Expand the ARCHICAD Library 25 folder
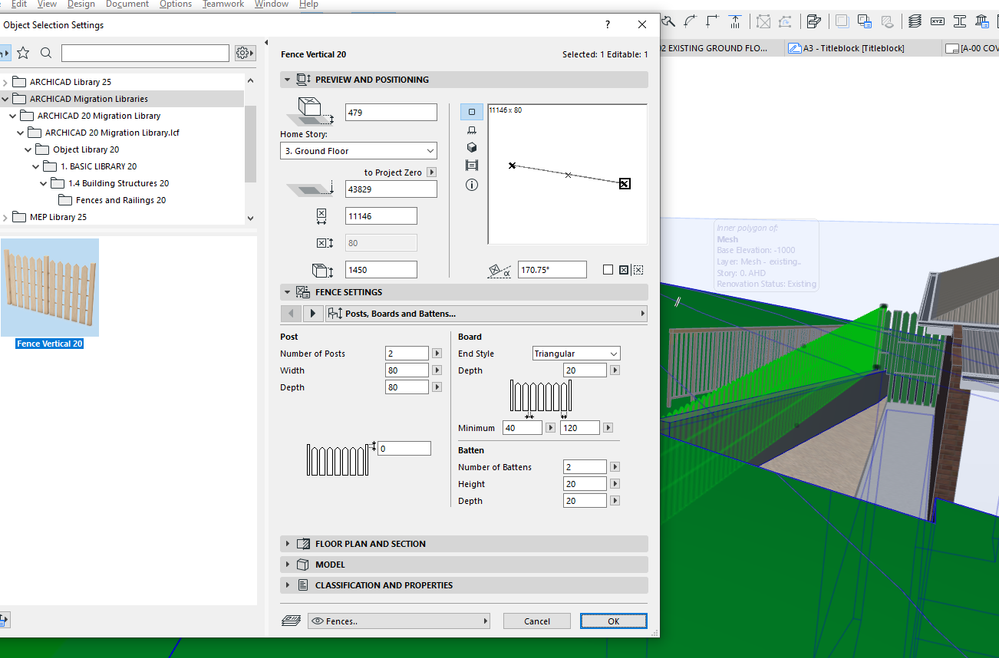 (x=5, y=82)
